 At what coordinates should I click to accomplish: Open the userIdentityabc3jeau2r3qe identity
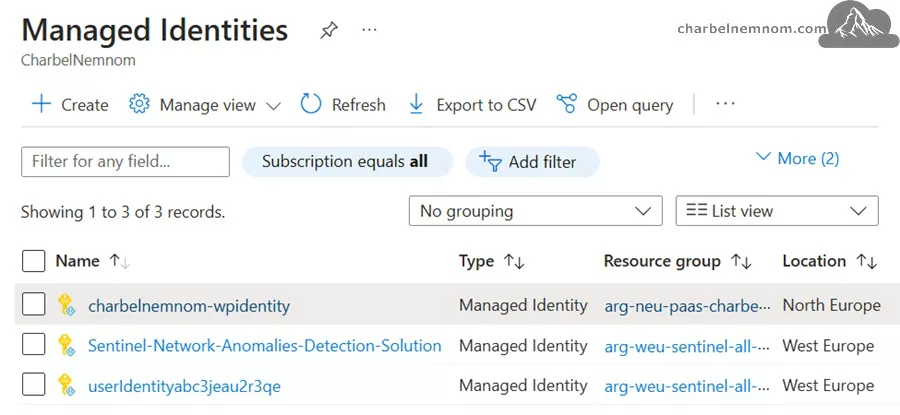[184, 386]
